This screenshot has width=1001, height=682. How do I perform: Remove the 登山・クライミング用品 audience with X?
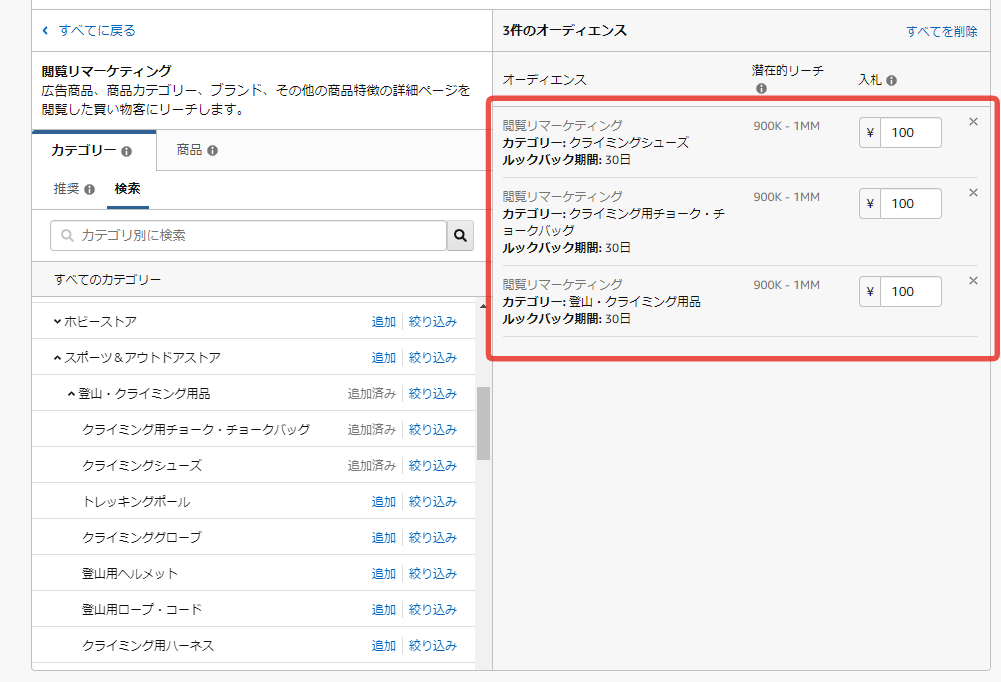[x=973, y=281]
